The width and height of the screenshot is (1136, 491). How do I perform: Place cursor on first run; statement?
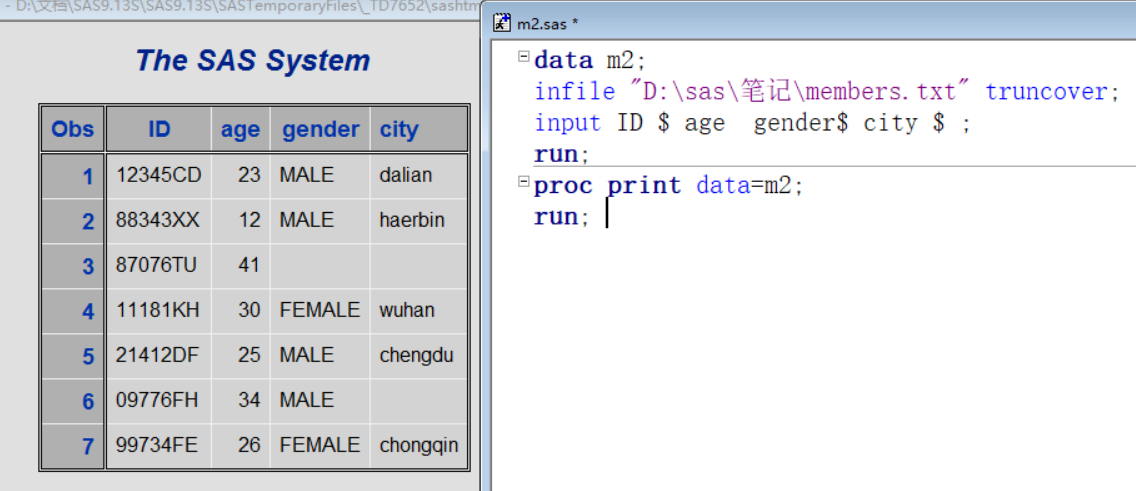561,154
